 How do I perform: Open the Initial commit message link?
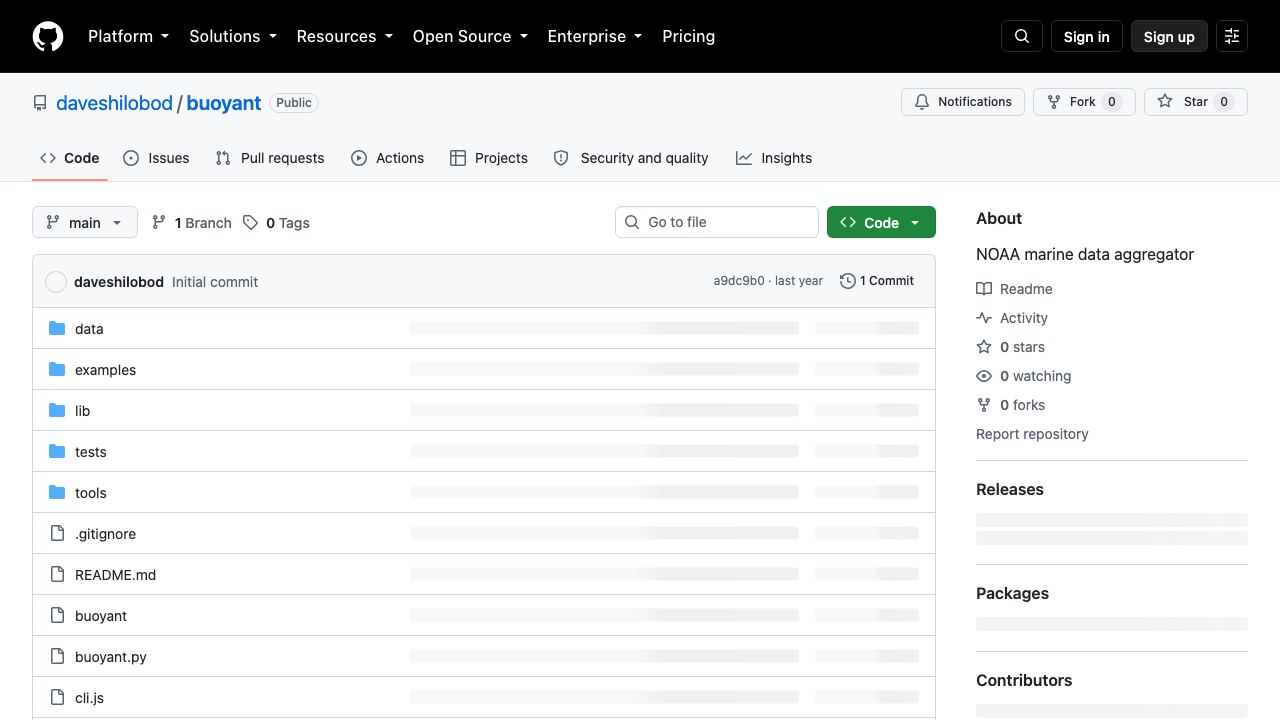click(215, 282)
